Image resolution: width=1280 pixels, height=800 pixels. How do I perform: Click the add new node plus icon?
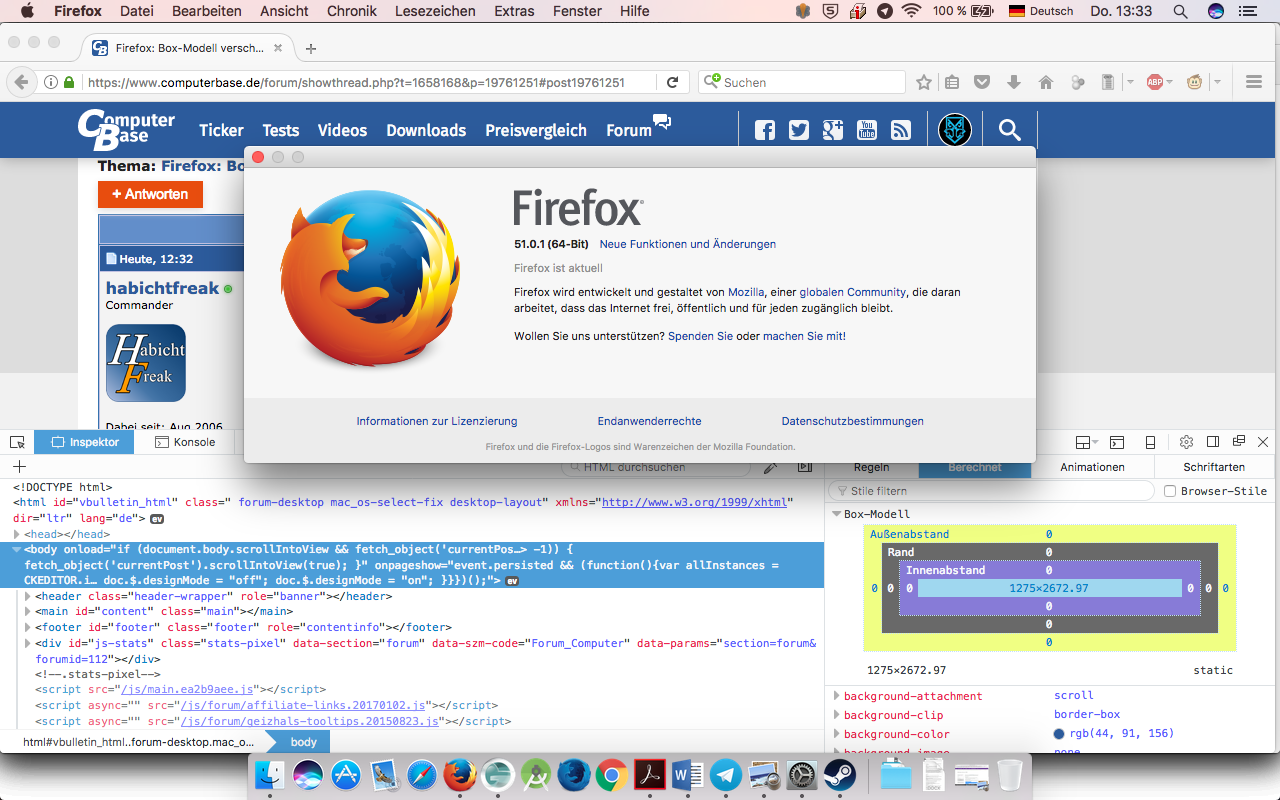pos(19,467)
